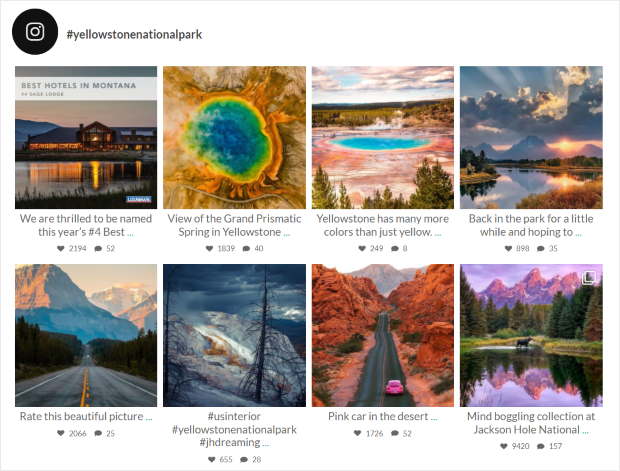The image size is (620, 471).
Task: Click the multi-image carousel icon on Jackson Hole photo
Action: click(x=589, y=277)
